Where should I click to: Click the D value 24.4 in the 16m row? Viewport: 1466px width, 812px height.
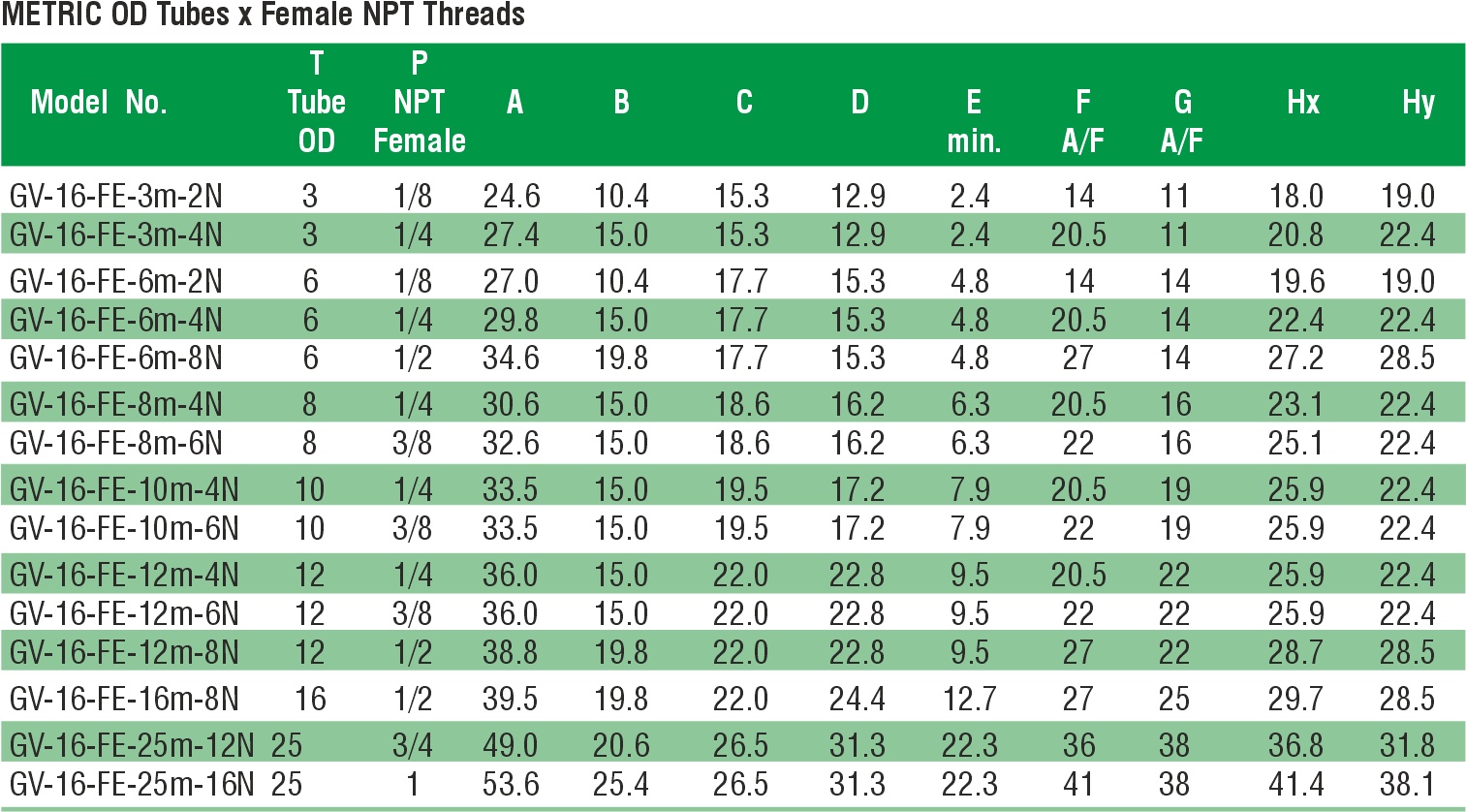(857, 699)
